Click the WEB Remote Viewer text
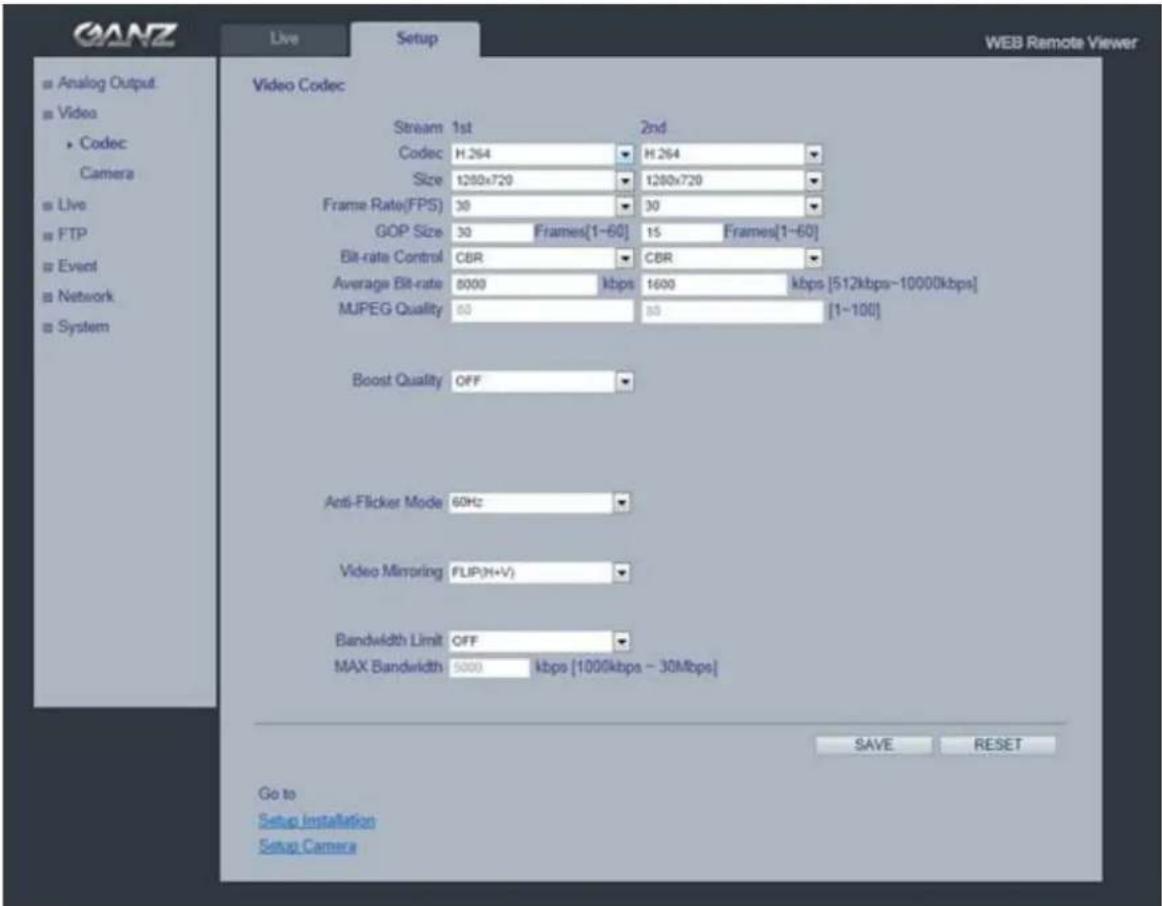 [x=1060, y=43]
